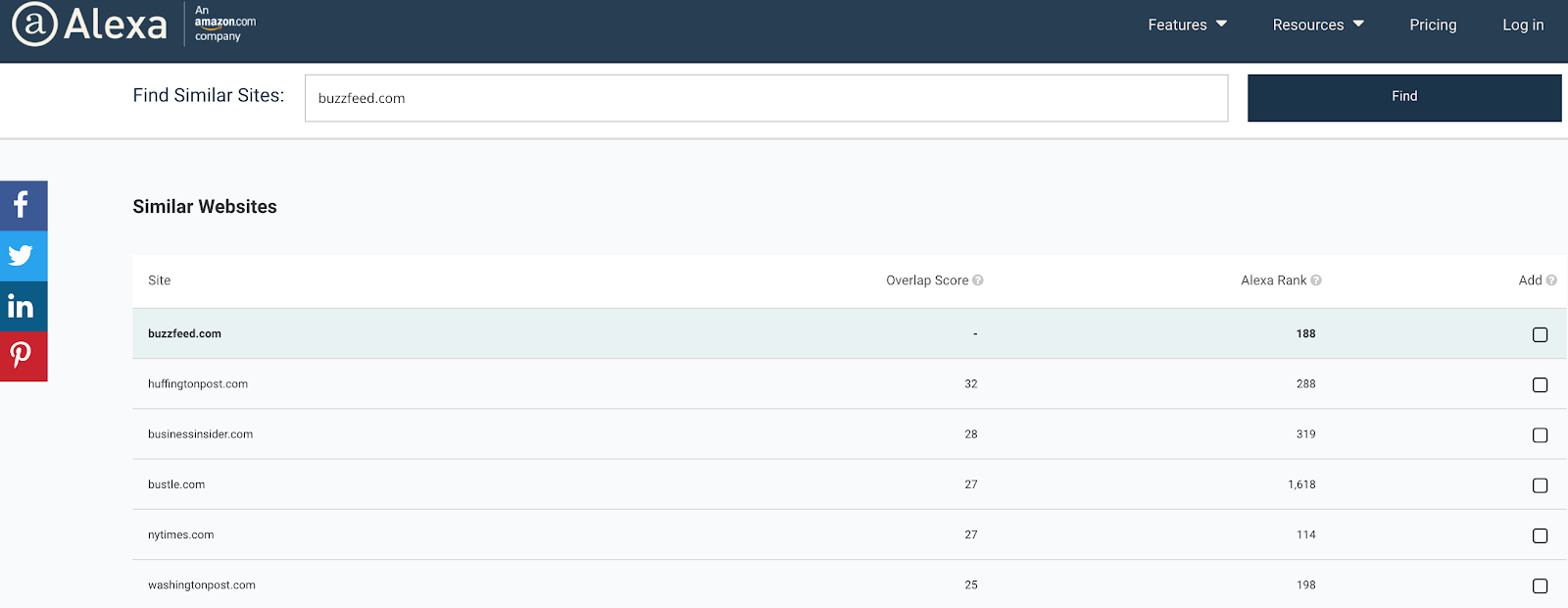This screenshot has width=1568, height=608.
Task: Open the Alexa logo homepage
Action: (89, 25)
